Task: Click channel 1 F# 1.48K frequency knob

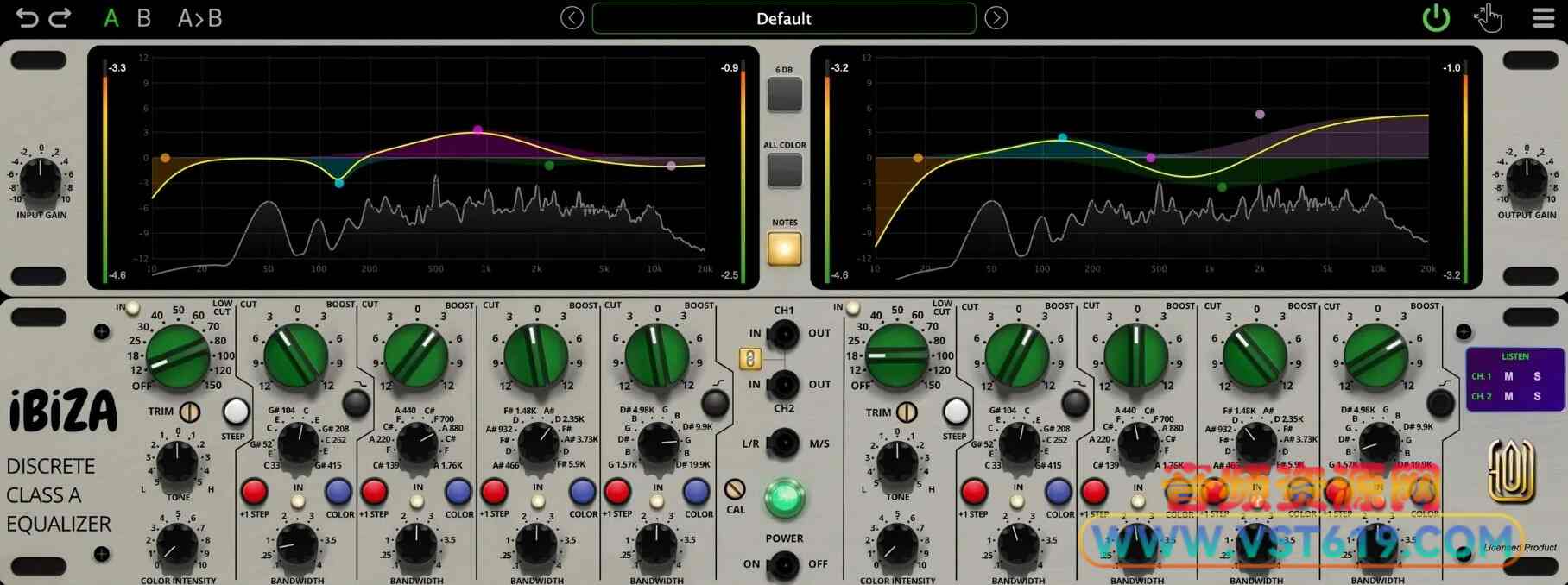Action: (x=538, y=443)
